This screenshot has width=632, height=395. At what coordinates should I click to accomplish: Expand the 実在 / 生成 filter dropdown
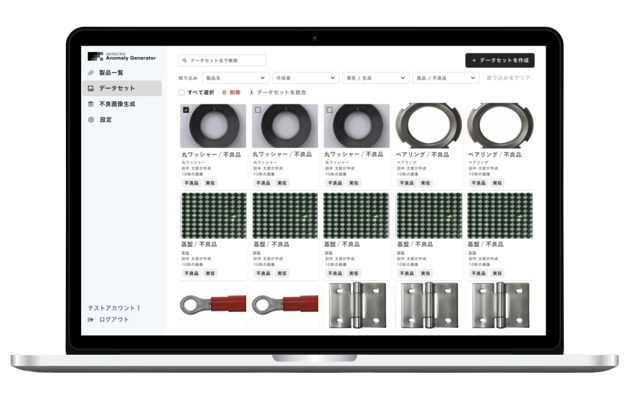(376, 78)
